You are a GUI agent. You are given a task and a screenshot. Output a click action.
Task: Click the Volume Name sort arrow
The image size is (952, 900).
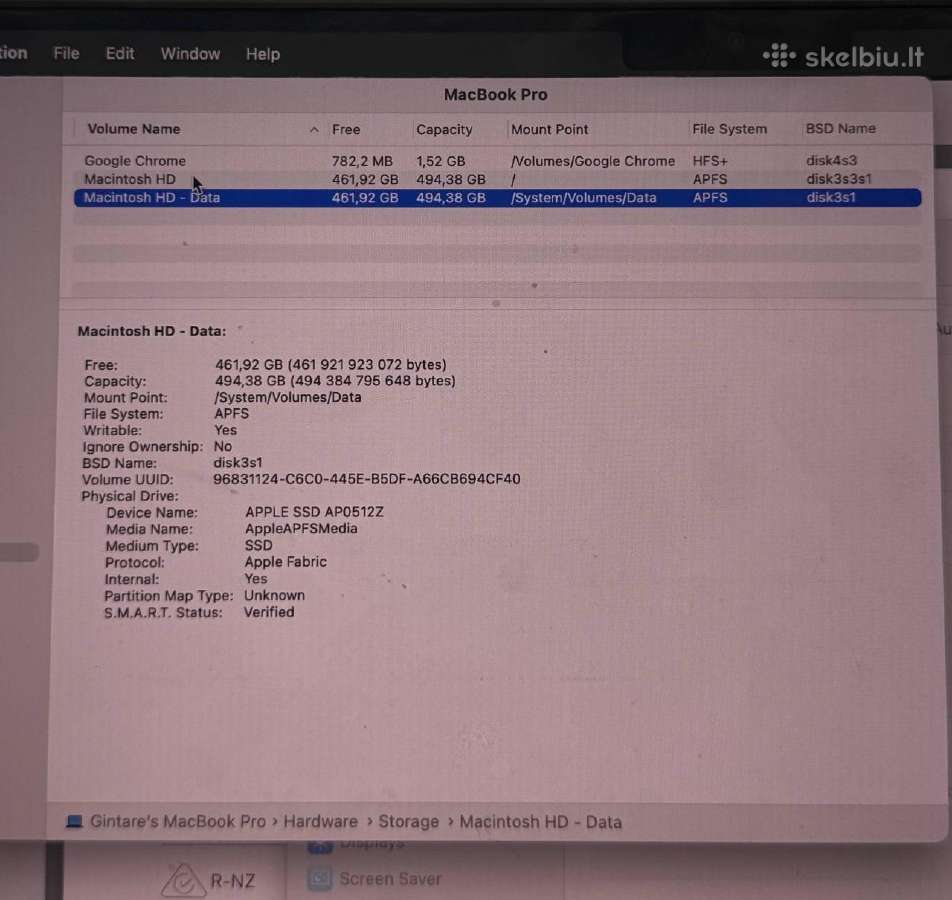coord(314,129)
